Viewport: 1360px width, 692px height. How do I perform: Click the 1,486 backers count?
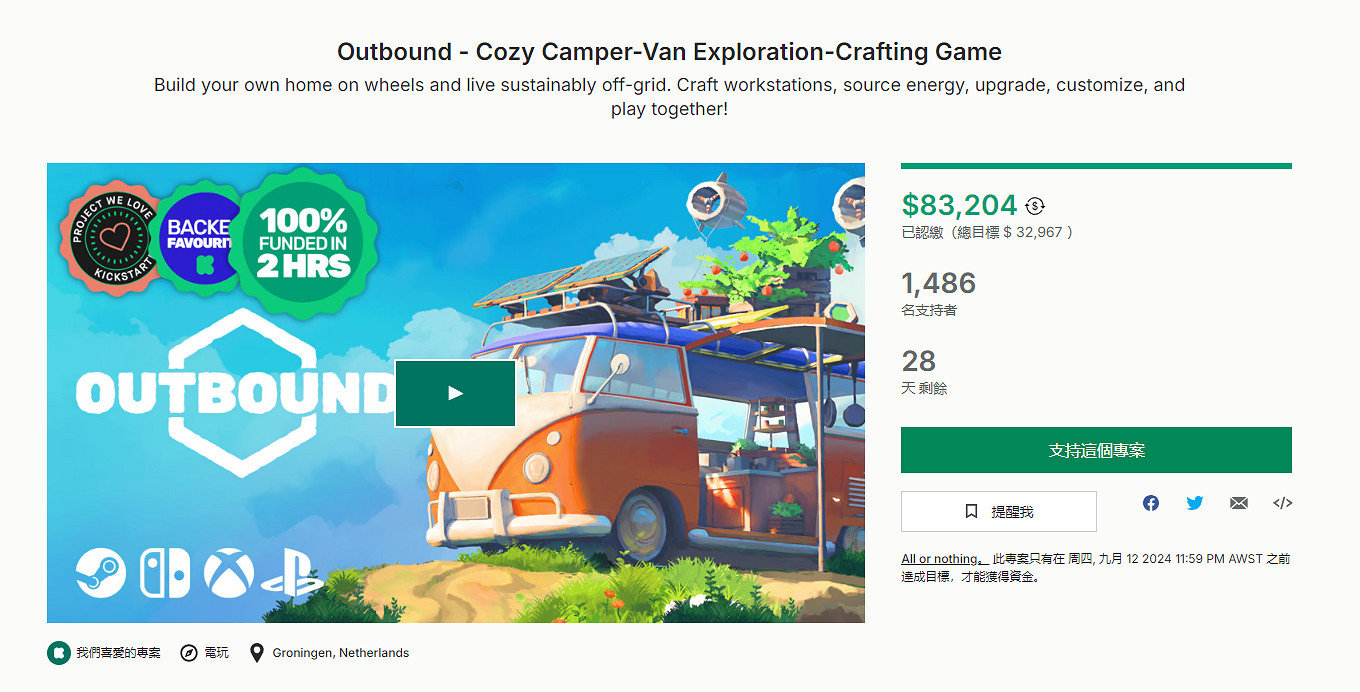938,283
